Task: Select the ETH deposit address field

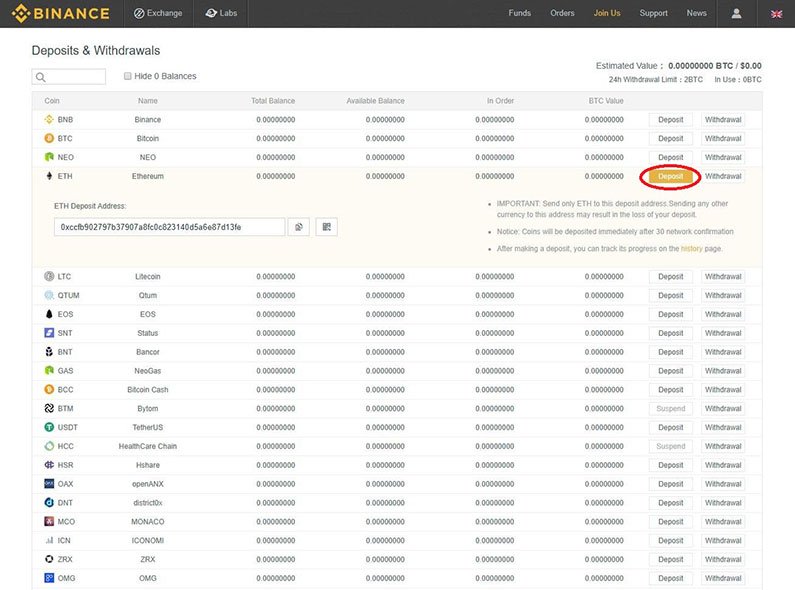Action: pyautogui.click(x=169, y=227)
